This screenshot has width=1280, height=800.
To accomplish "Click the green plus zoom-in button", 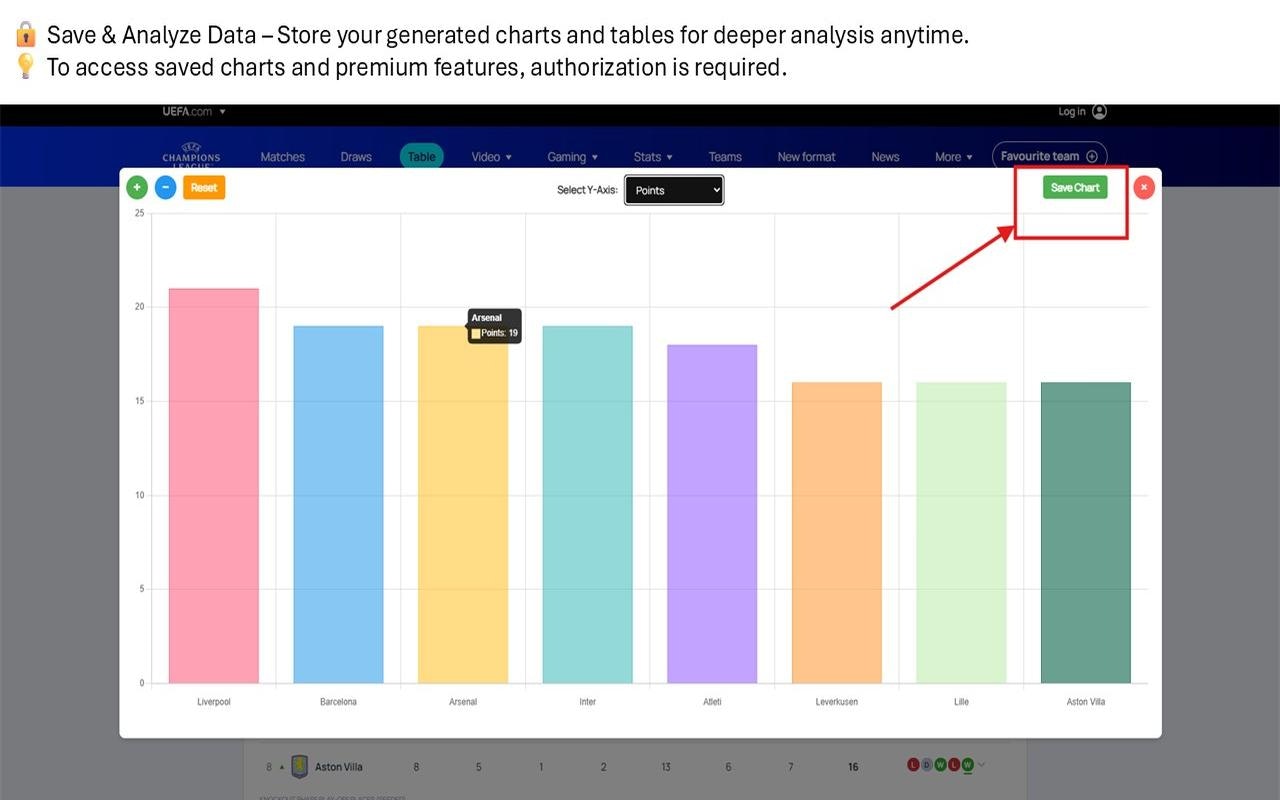I will (x=137, y=187).
